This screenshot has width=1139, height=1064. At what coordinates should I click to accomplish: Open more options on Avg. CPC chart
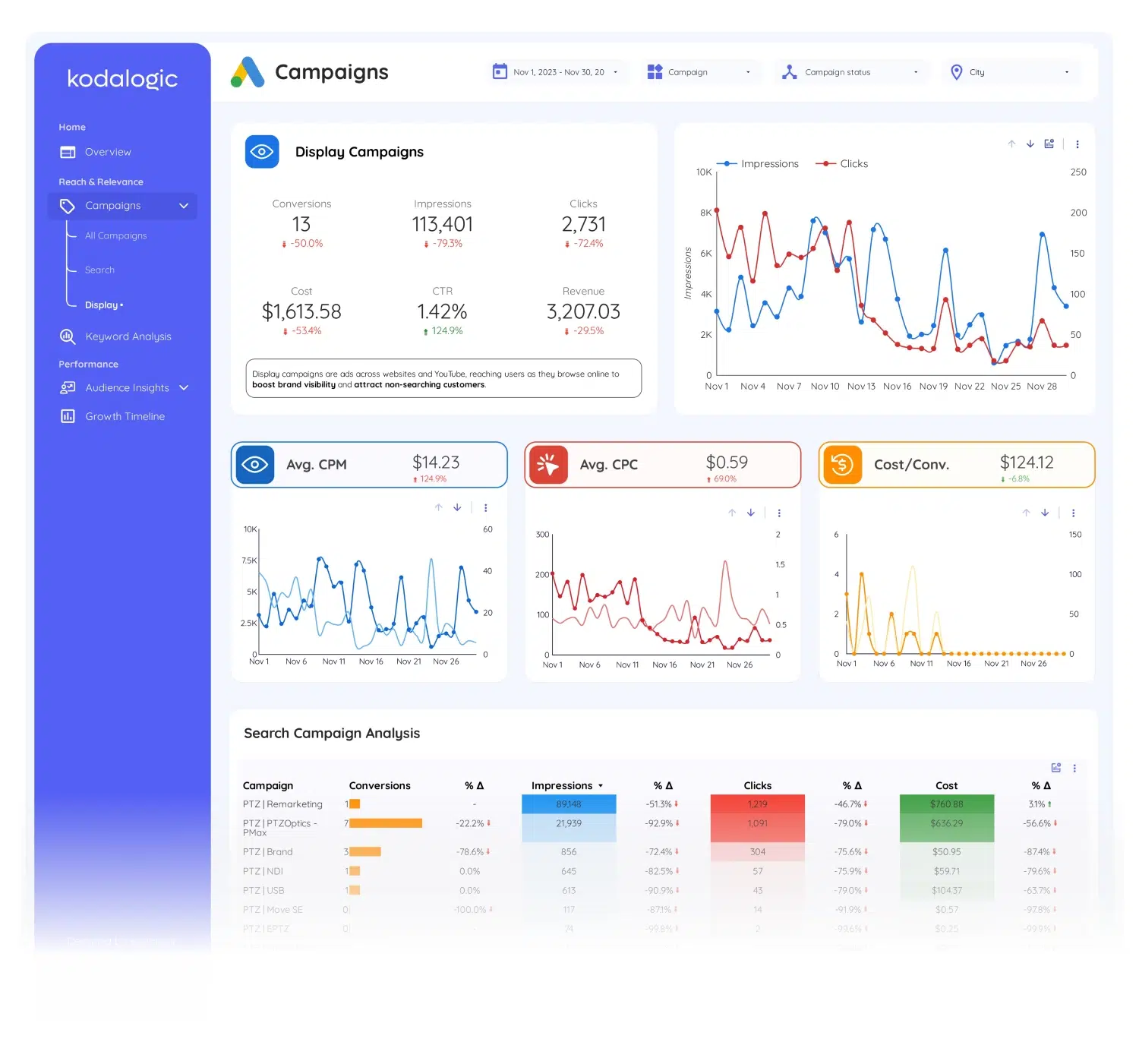point(779,513)
